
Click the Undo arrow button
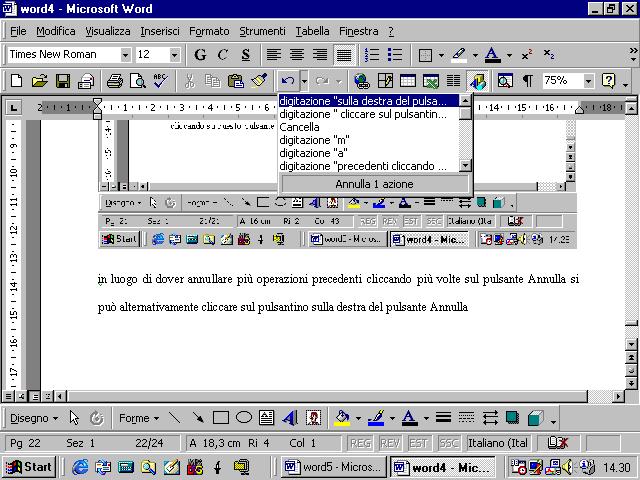point(288,81)
